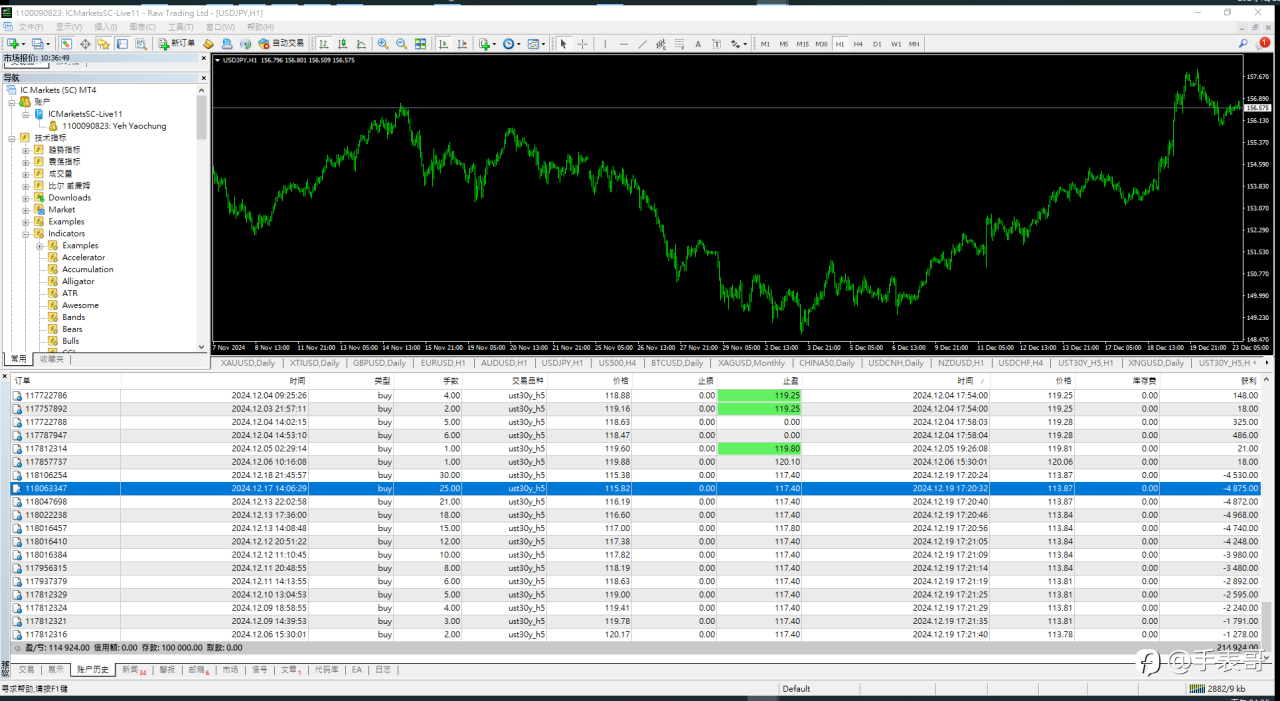Select the cursor arrow tool
This screenshot has width=1280, height=701.
coord(563,44)
